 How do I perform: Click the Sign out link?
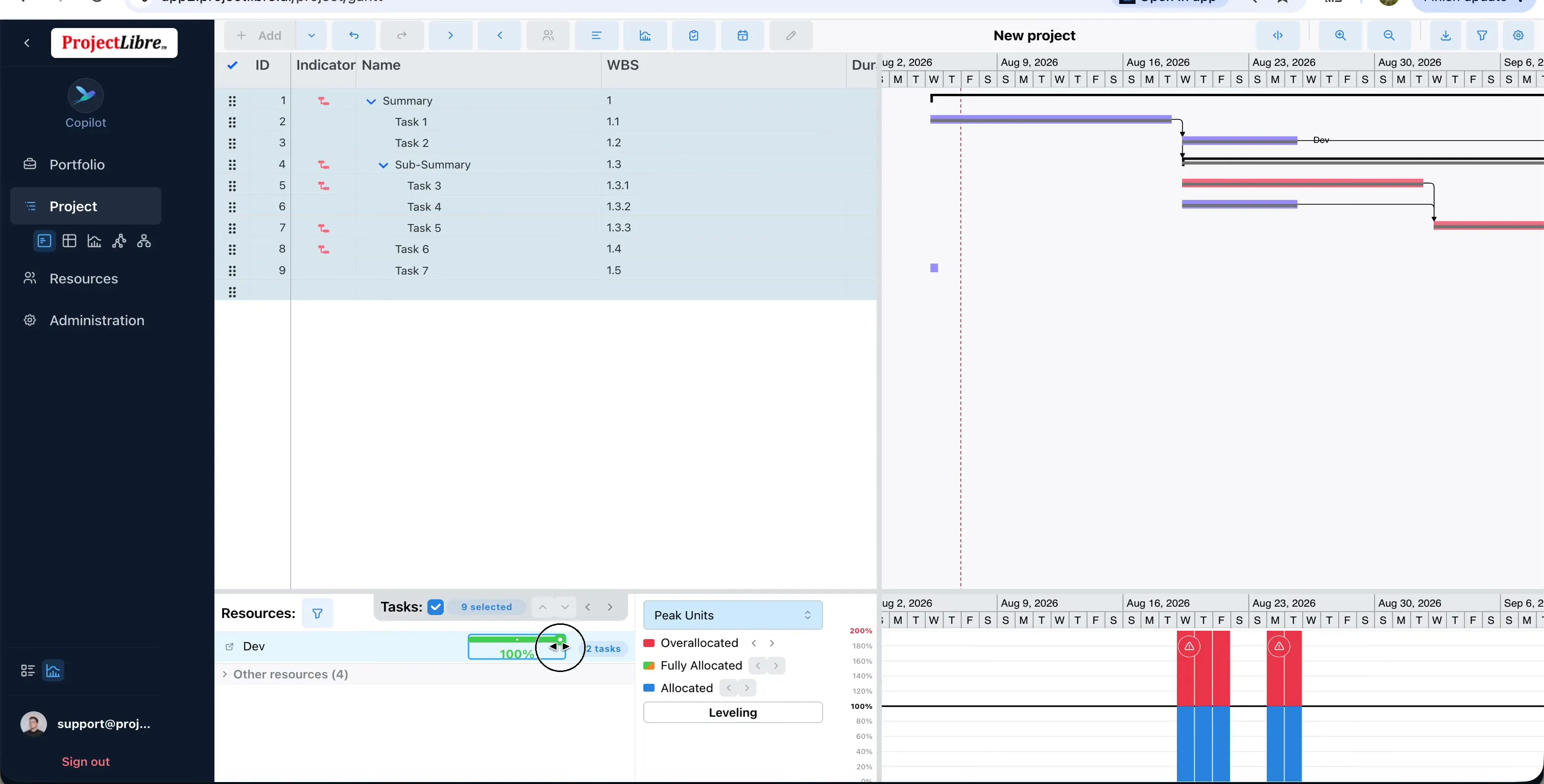[x=86, y=762]
